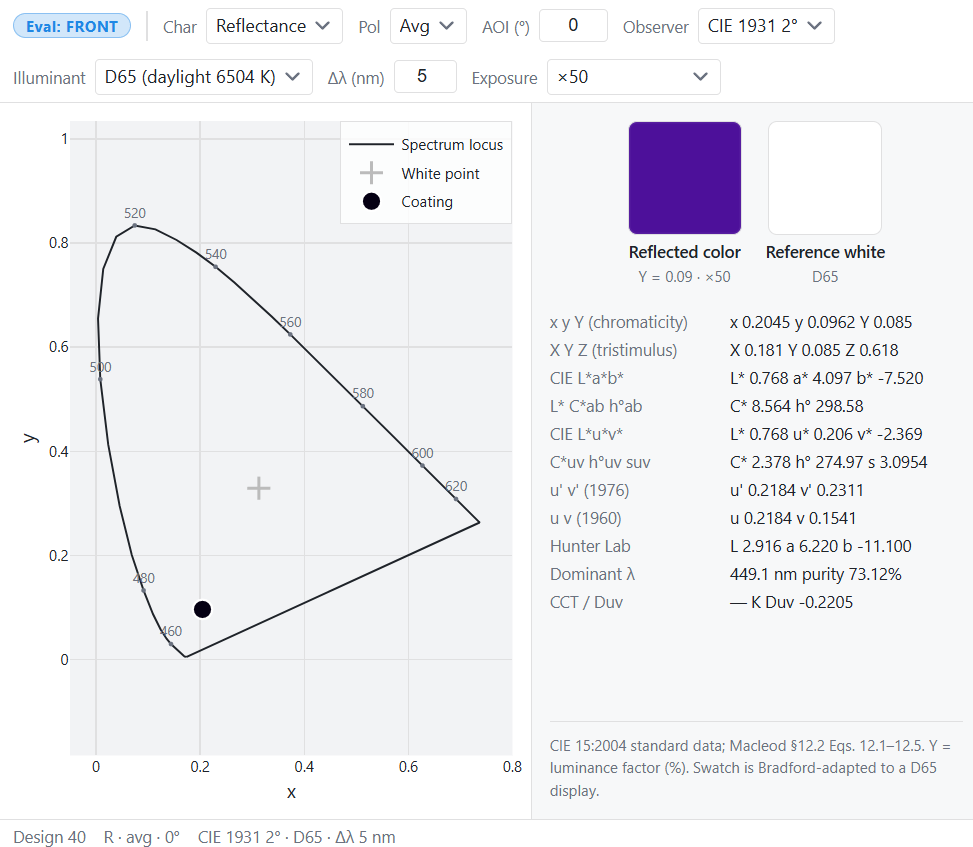The width and height of the screenshot is (973, 847).
Task: Toggle White point legend entry
Action: coord(419,173)
